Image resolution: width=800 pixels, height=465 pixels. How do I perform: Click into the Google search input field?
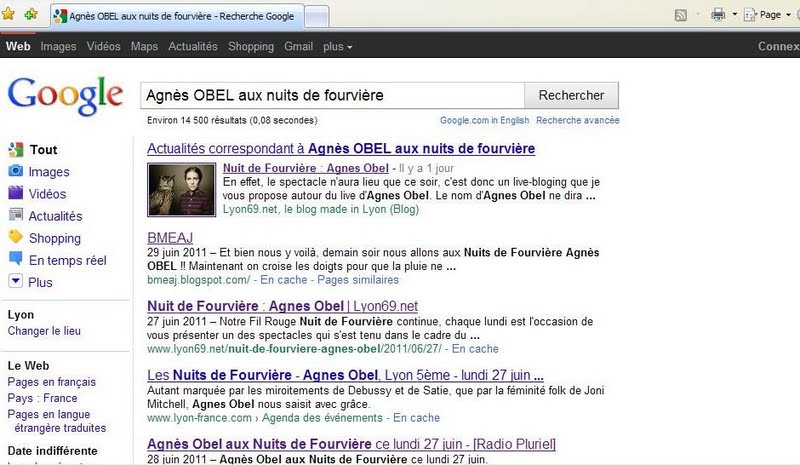click(332, 95)
